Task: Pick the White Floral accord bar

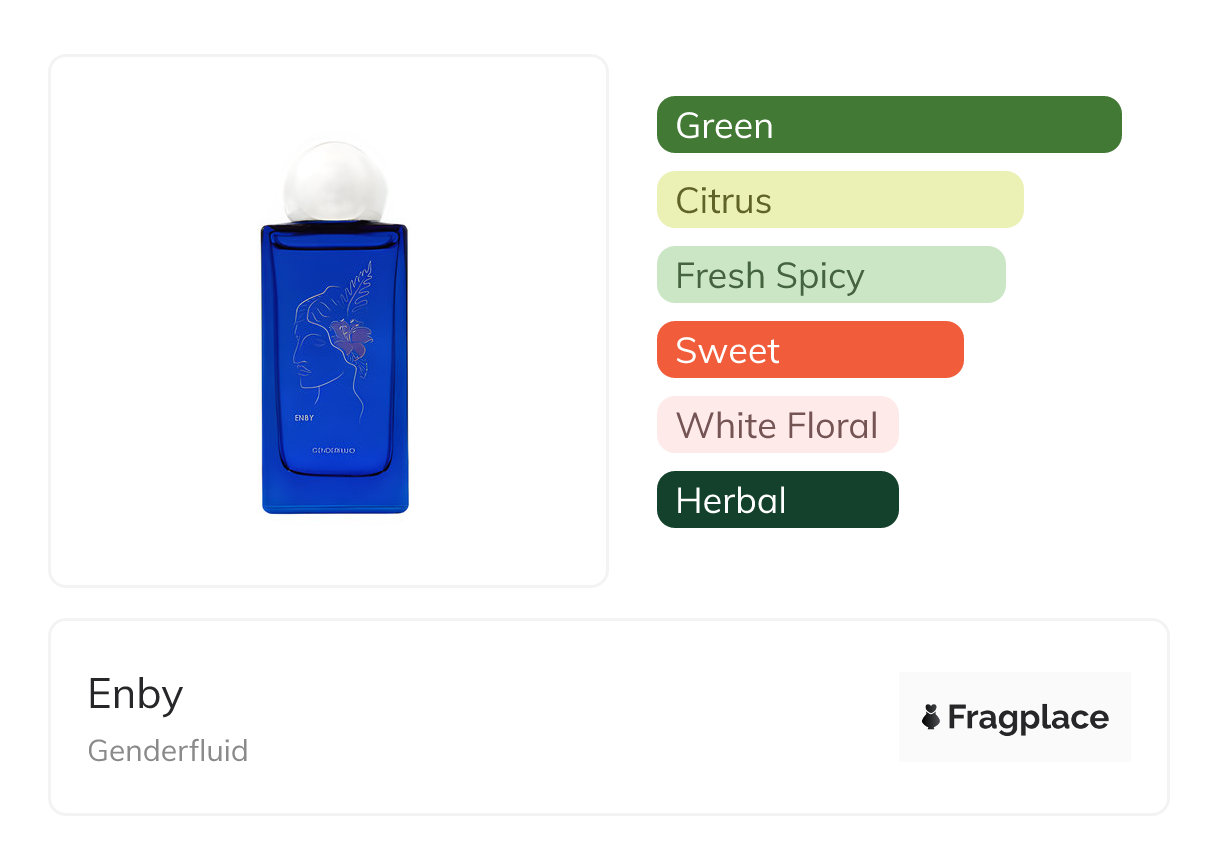Action: [777, 425]
